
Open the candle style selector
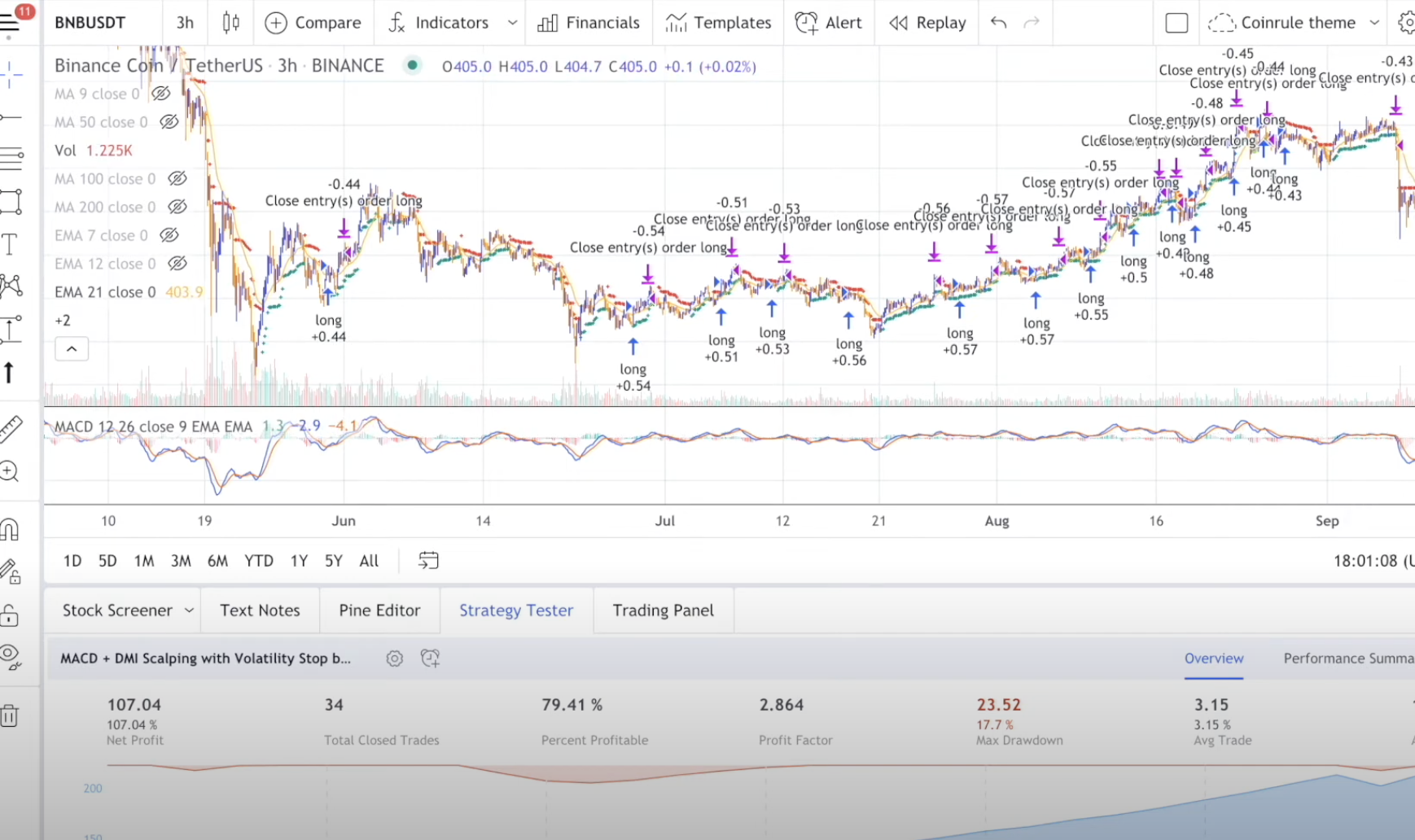coord(230,23)
